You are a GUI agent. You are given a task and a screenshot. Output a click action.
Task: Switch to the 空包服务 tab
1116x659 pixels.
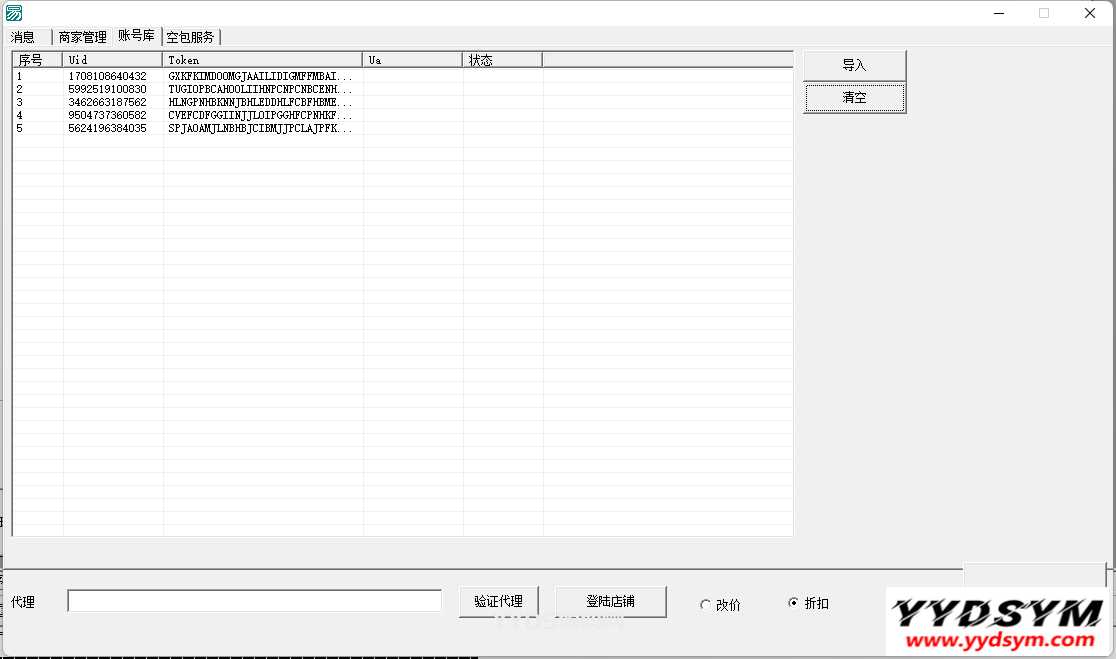(x=192, y=36)
